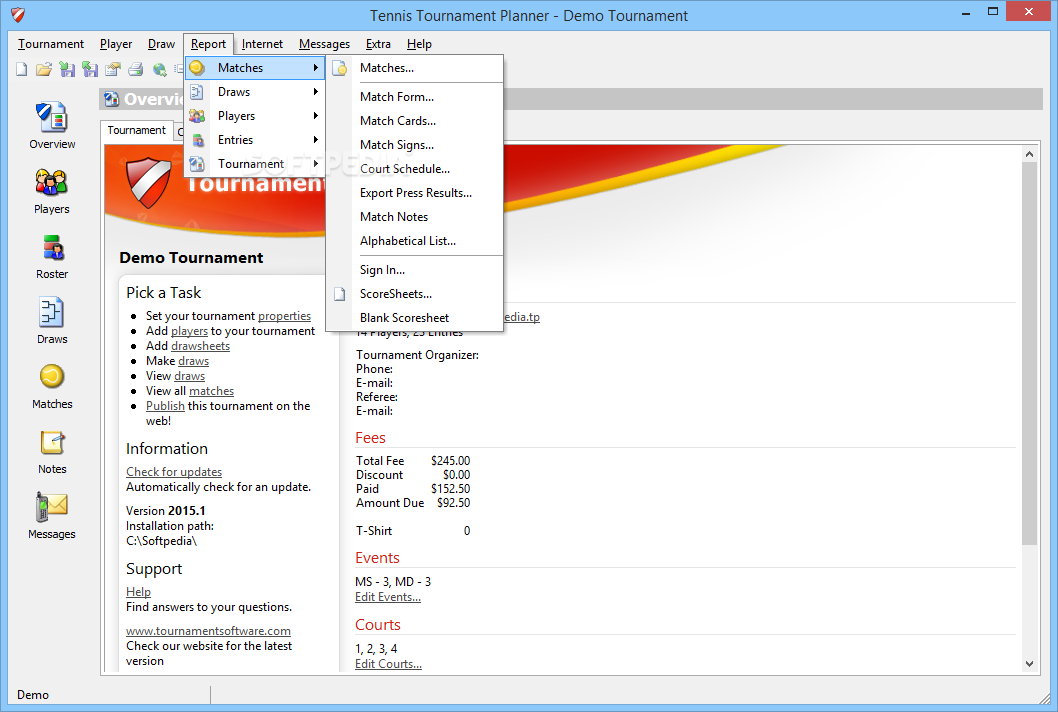Select Blank Scoresheet entry

[x=415, y=318]
